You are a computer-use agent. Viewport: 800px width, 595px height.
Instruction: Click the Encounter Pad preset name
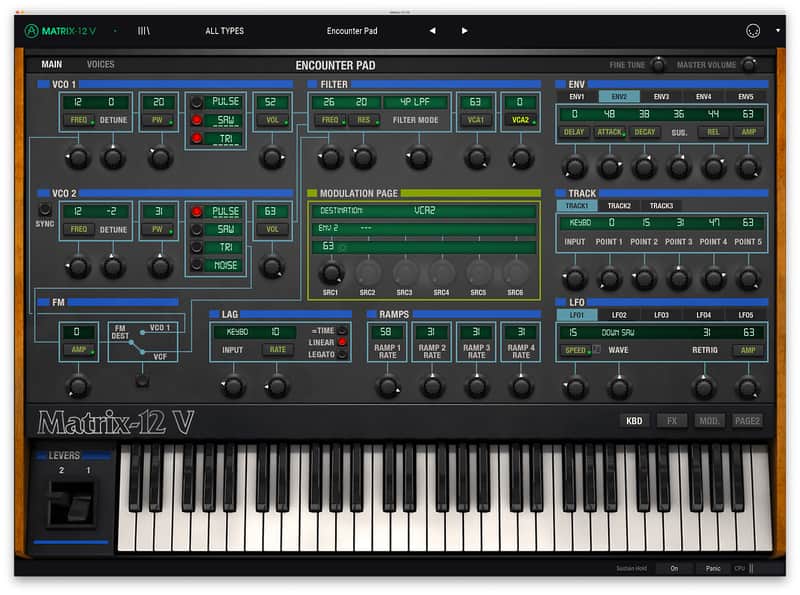pyautogui.click(x=352, y=31)
